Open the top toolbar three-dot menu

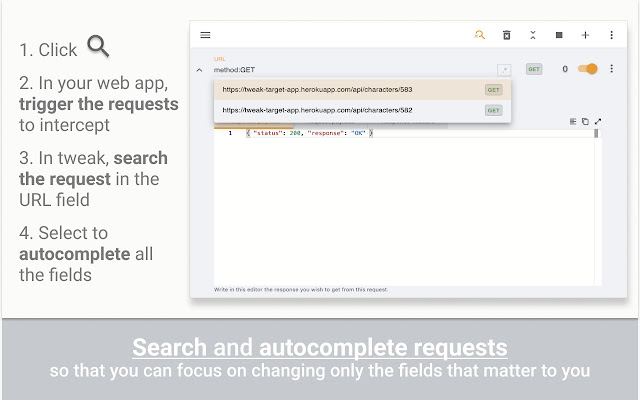[612, 35]
